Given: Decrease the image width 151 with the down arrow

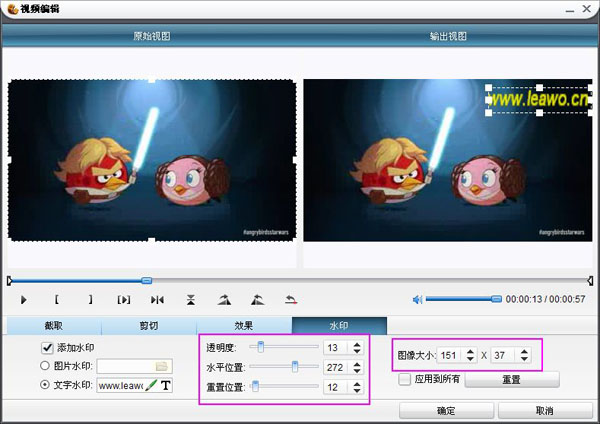Looking at the screenshot, I should click(470, 359).
